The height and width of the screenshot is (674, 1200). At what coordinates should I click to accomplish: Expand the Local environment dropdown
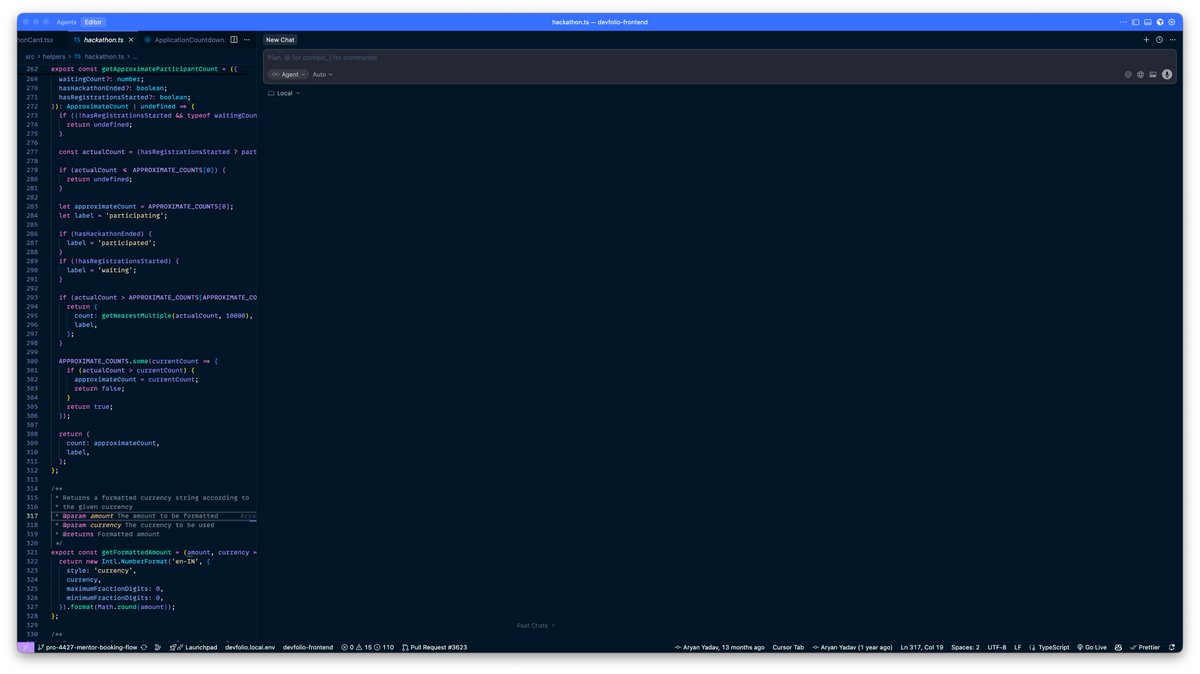(x=284, y=93)
